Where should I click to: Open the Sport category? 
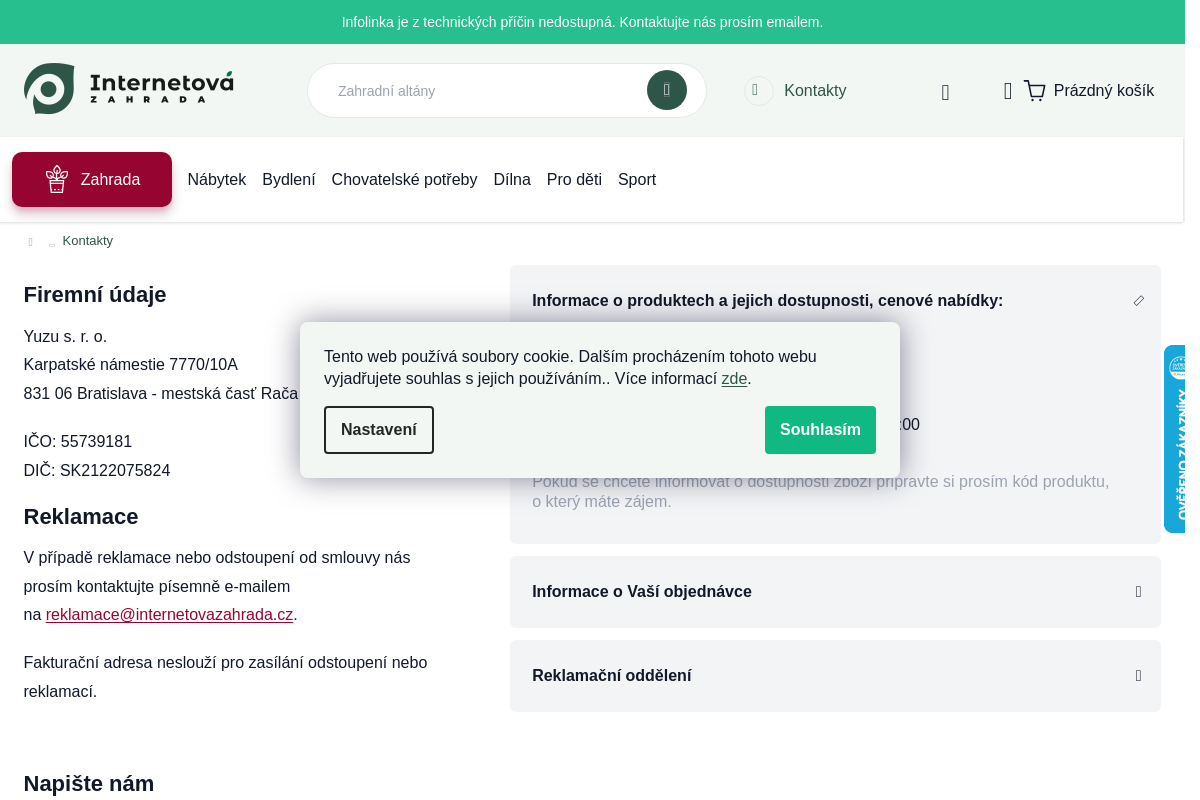(637, 180)
